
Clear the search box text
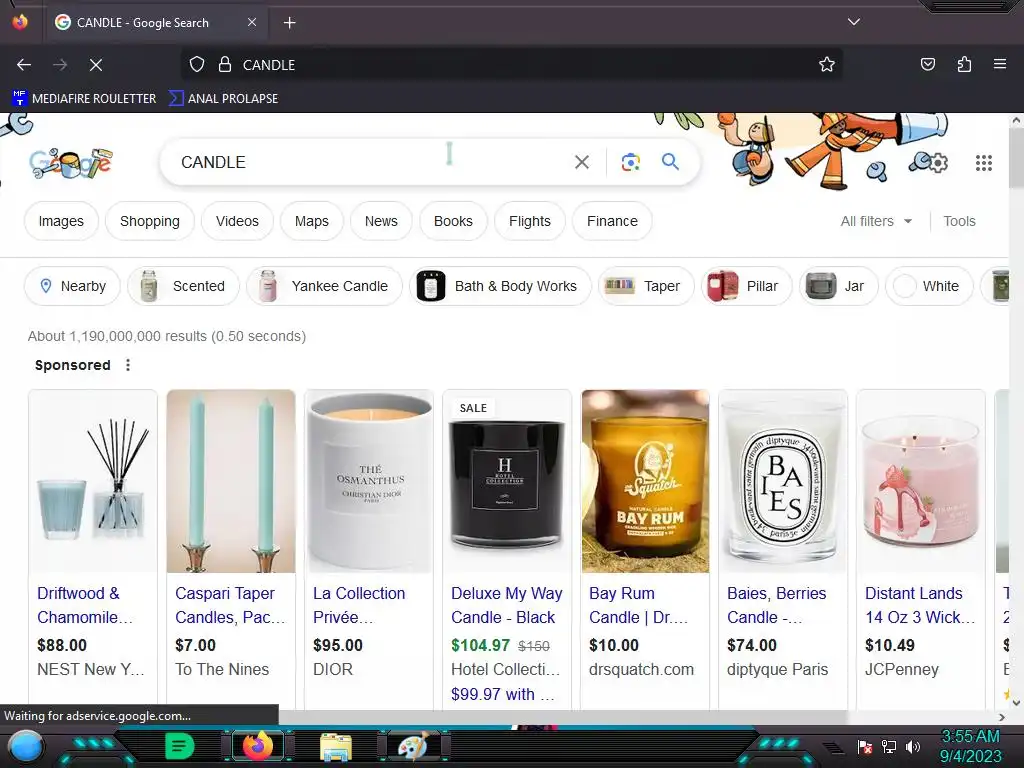[x=582, y=162]
